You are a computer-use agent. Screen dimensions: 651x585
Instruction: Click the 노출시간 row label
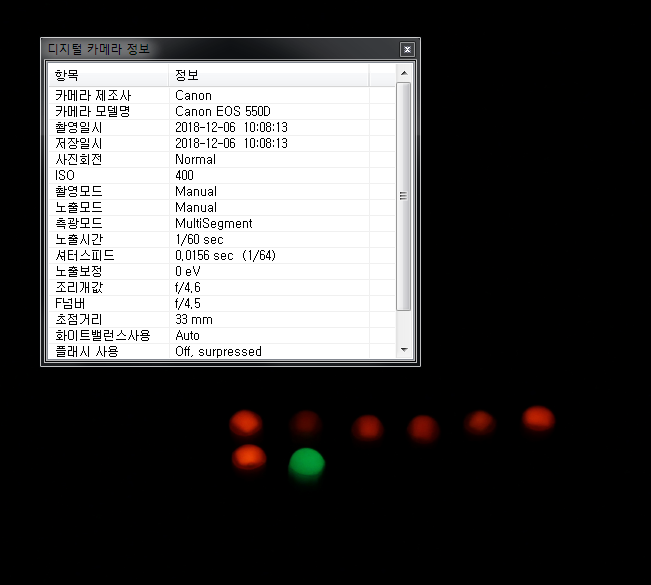(78, 240)
